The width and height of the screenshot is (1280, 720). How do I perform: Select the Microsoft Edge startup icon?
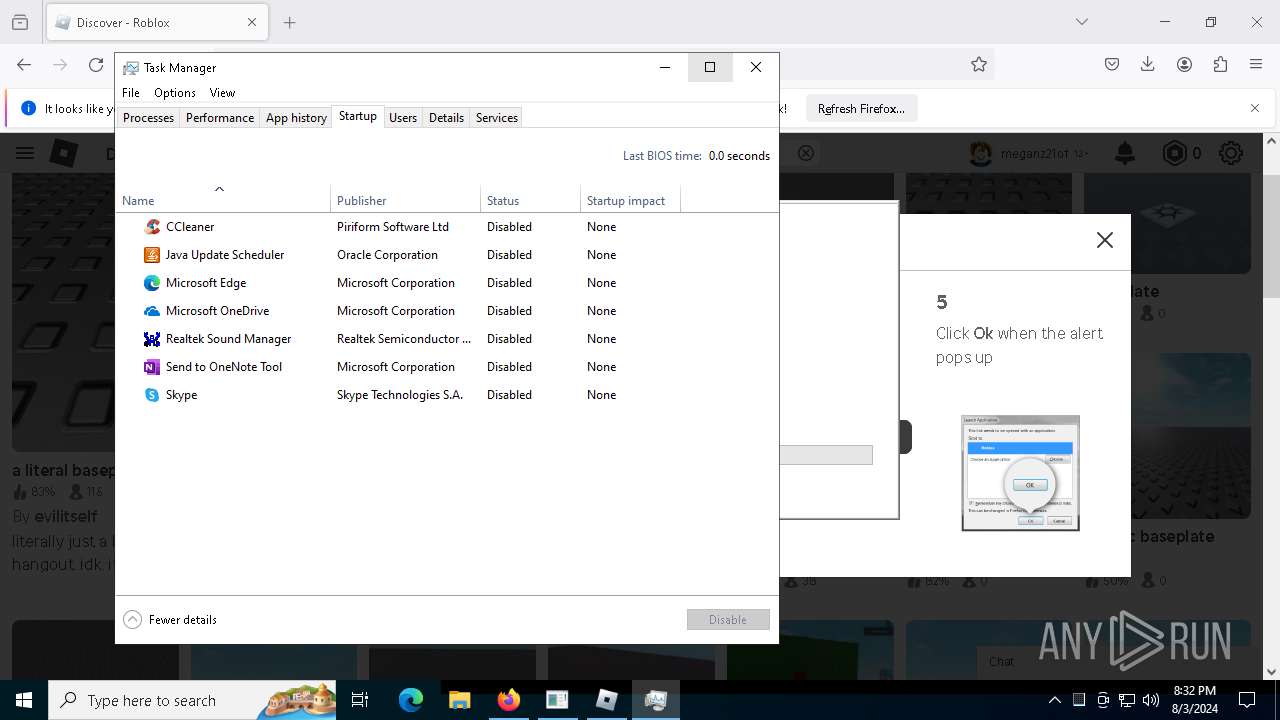(152, 283)
